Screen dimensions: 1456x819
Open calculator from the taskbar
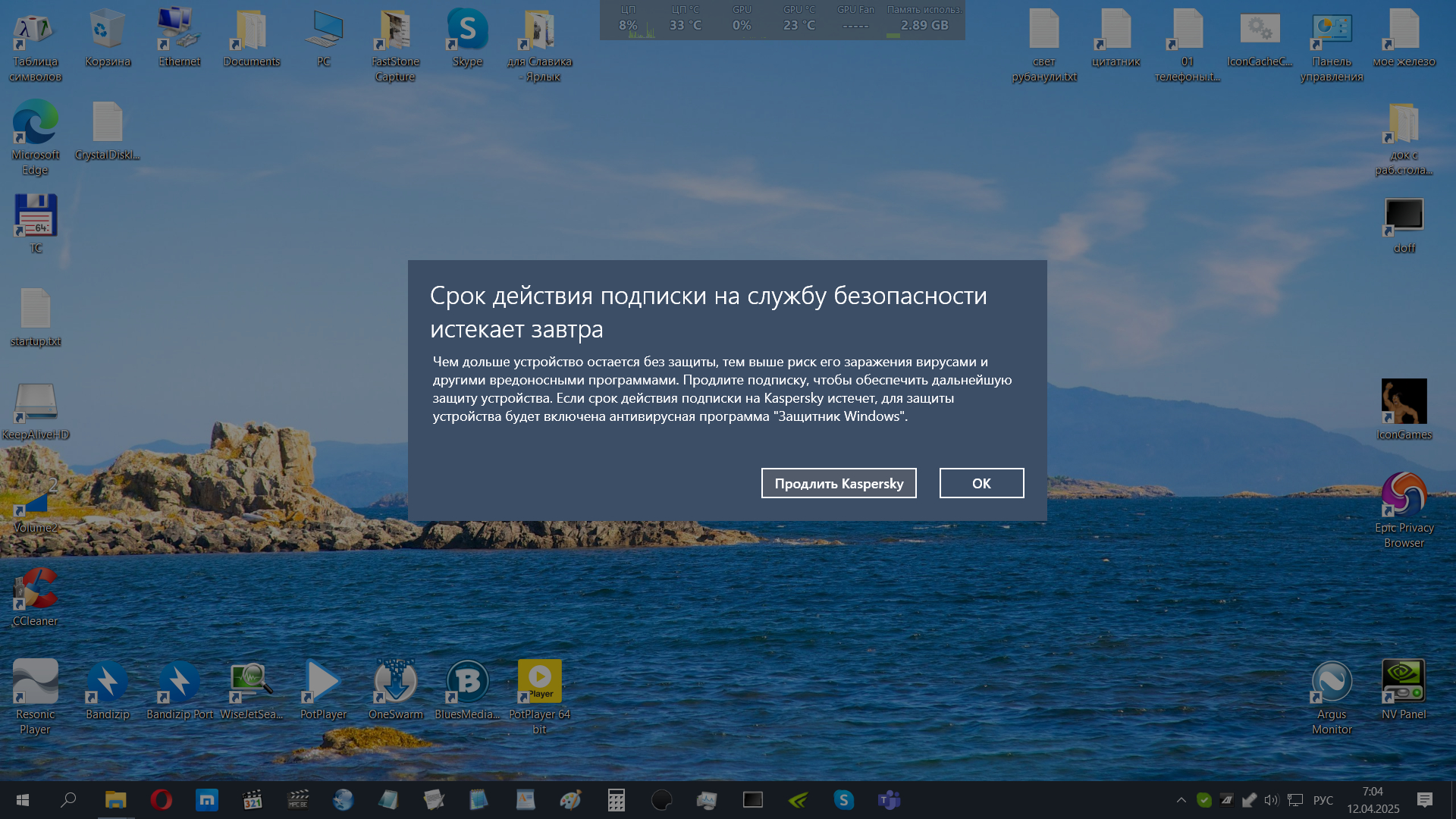pos(616,799)
